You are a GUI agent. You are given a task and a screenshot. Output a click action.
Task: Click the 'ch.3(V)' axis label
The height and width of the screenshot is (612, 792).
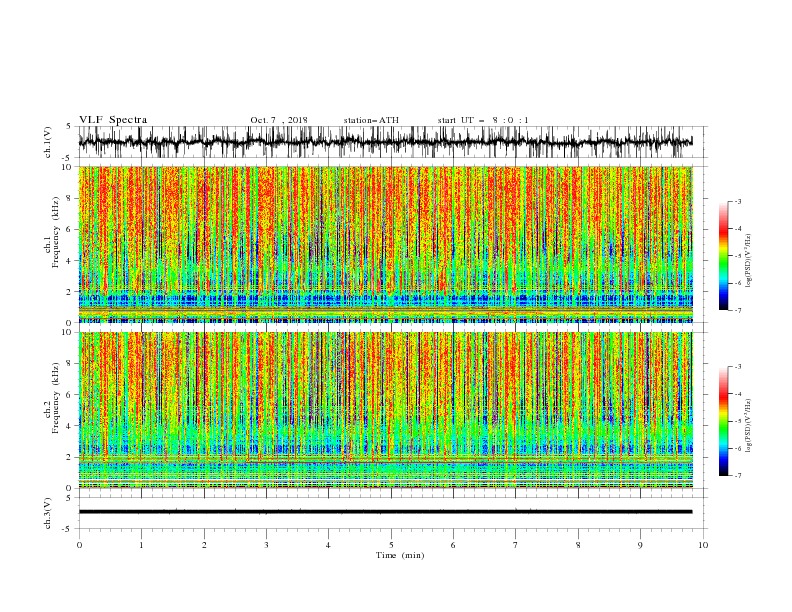pos(48,513)
